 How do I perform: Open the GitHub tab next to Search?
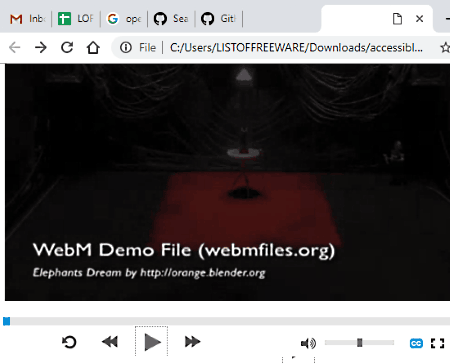coord(218,19)
